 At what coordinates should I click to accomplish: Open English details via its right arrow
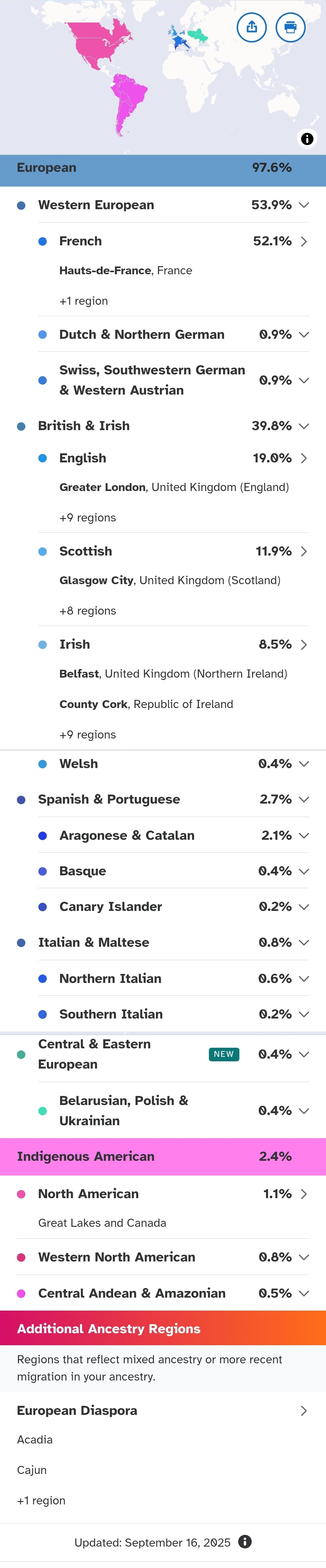click(303, 458)
